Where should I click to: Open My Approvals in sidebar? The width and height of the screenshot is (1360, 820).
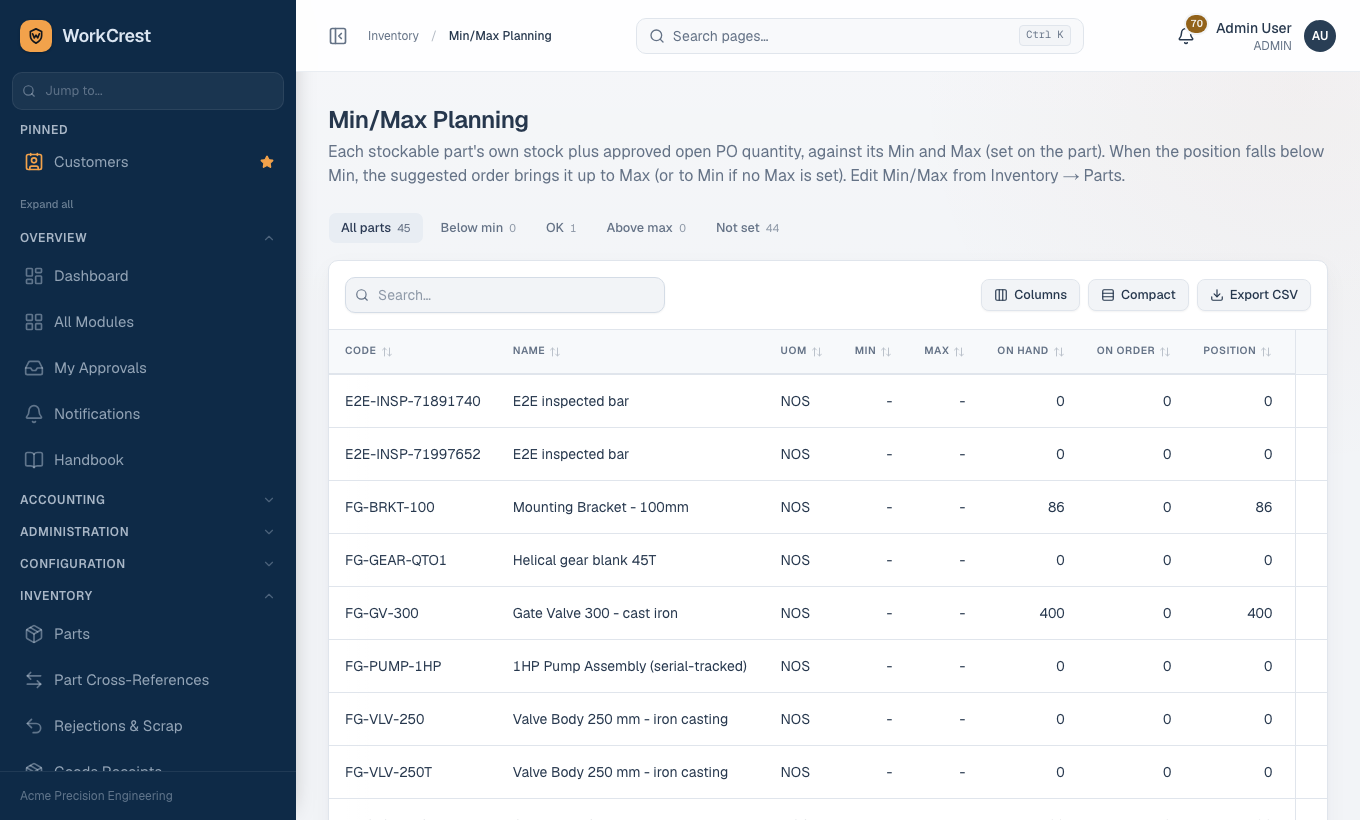point(148,368)
